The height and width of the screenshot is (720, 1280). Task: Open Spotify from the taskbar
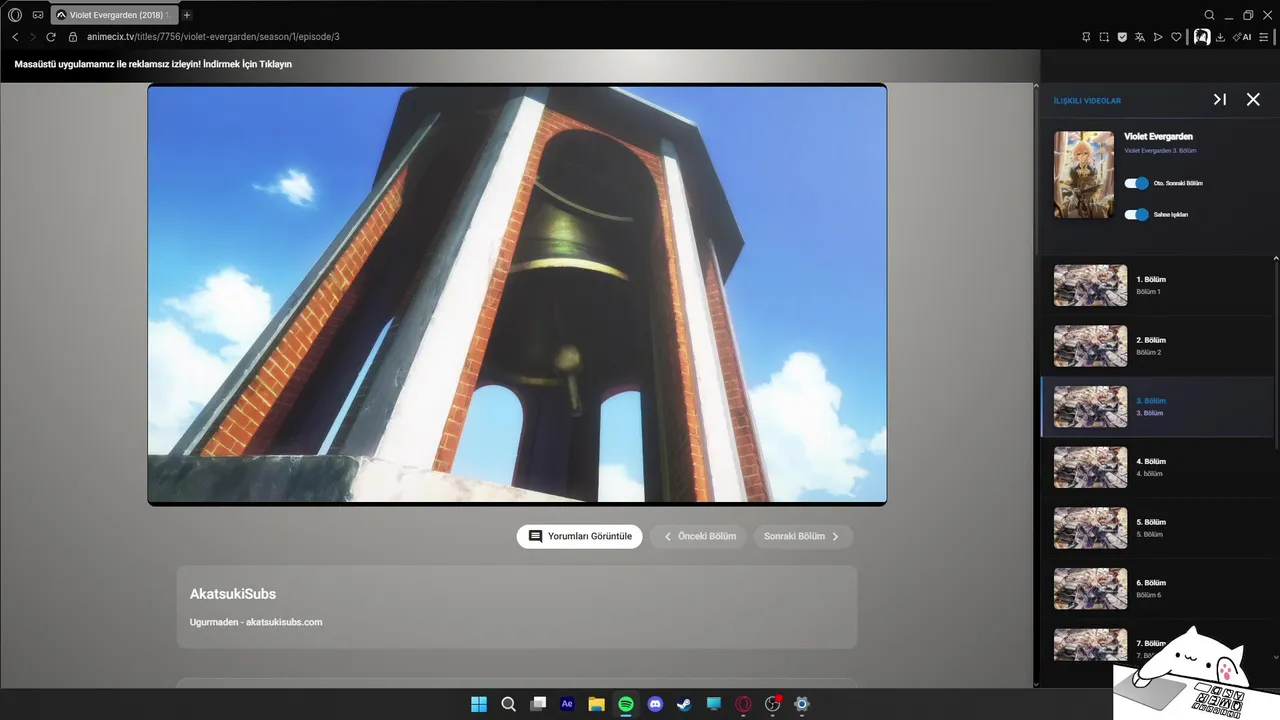click(626, 704)
